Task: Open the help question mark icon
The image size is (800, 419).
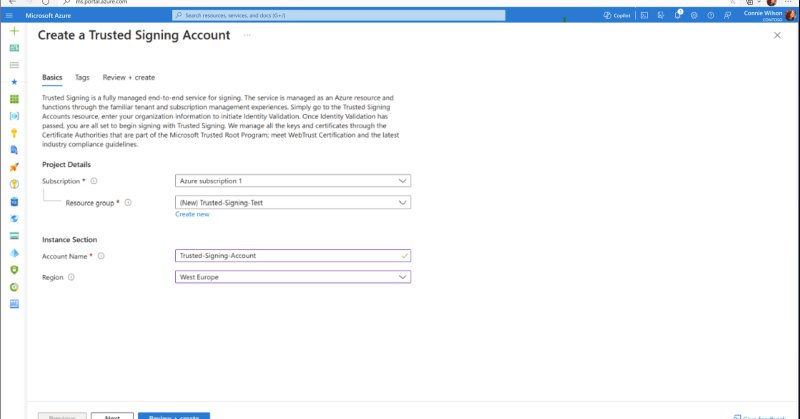Action: coord(711,15)
